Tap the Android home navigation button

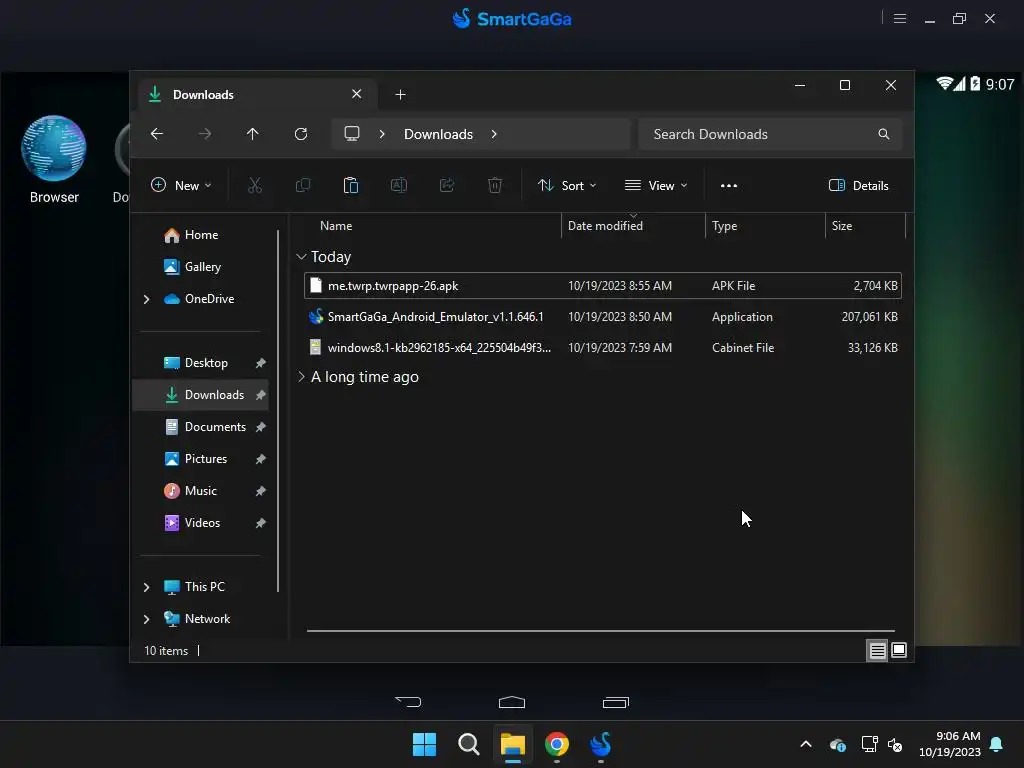point(512,702)
